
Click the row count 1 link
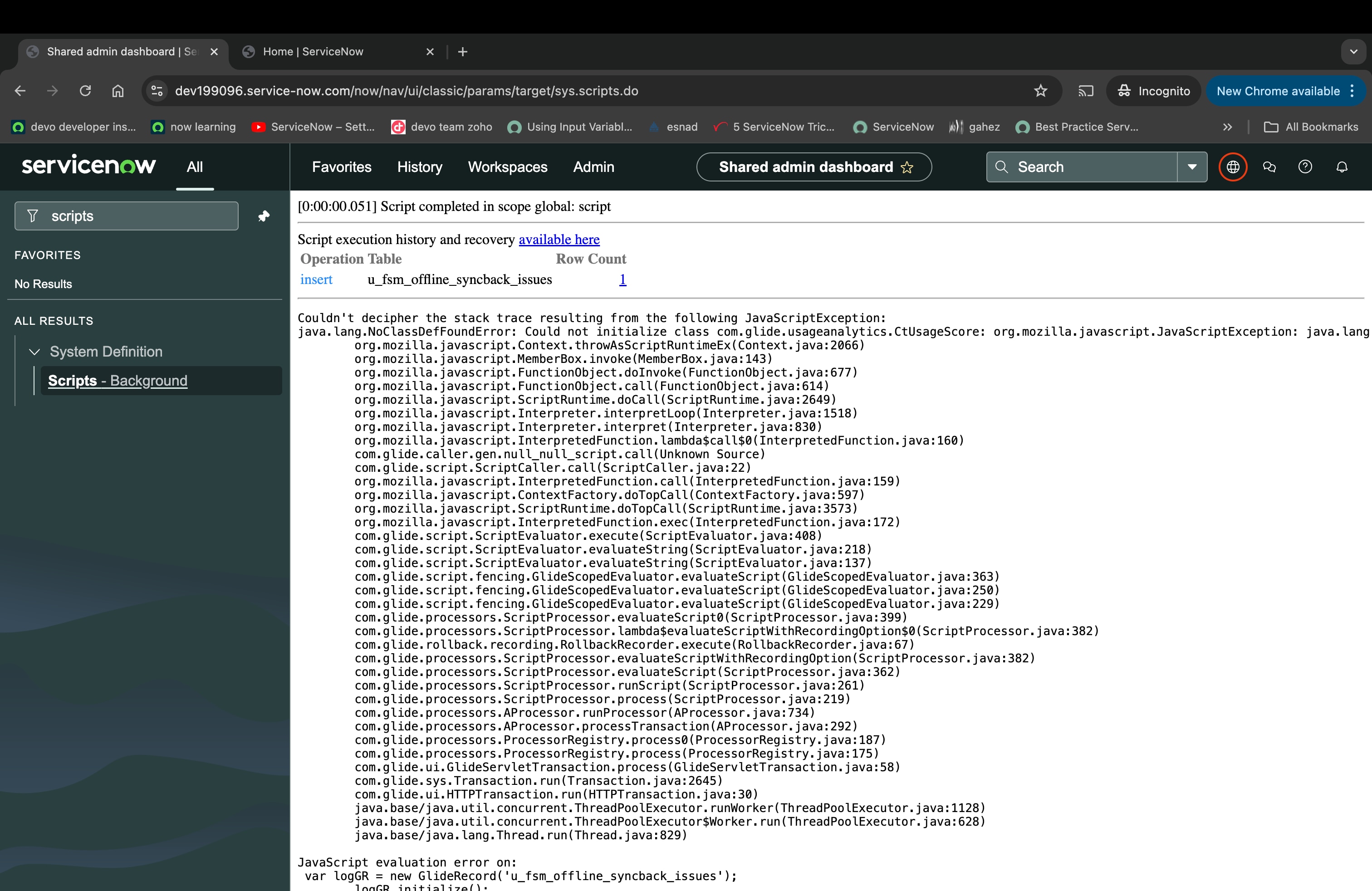click(622, 279)
